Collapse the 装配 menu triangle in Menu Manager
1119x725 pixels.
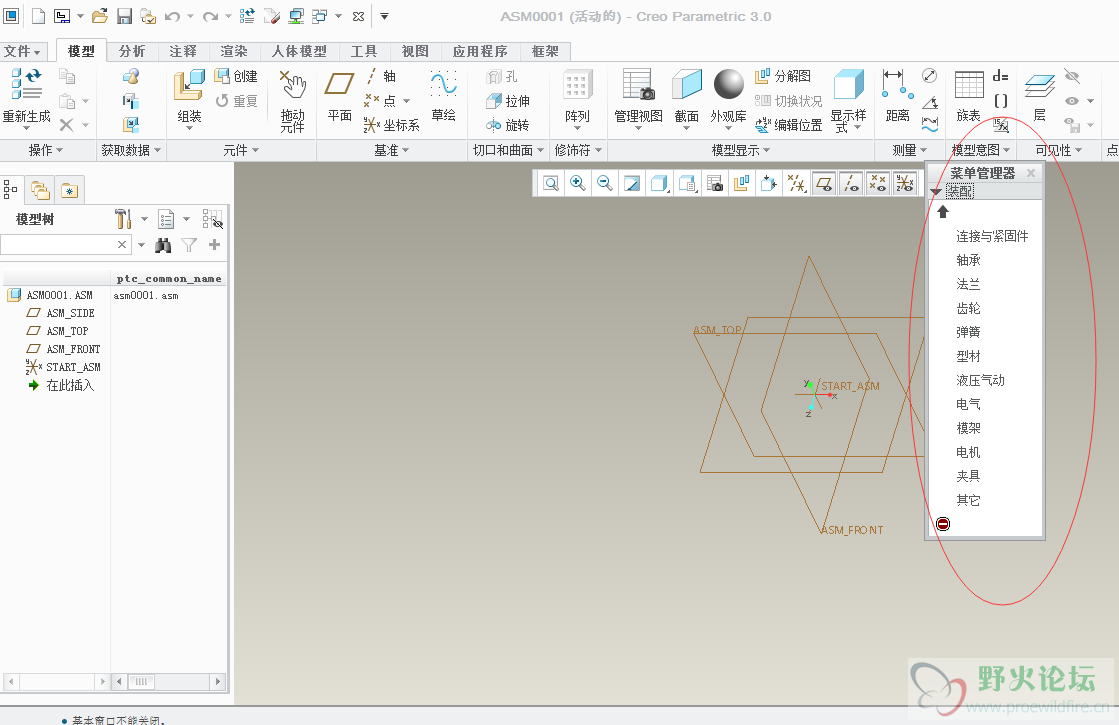tap(936, 192)
